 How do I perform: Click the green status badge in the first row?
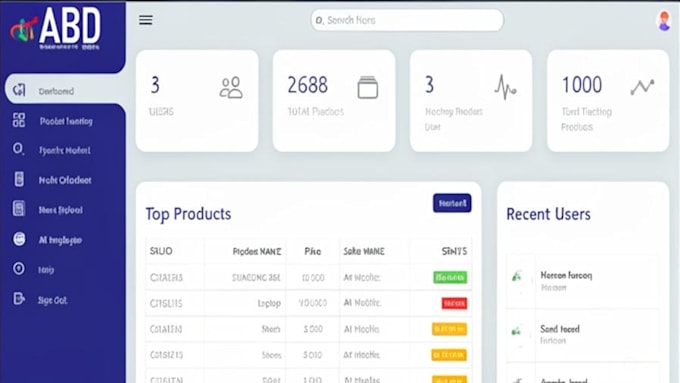[x=450, y=277]
